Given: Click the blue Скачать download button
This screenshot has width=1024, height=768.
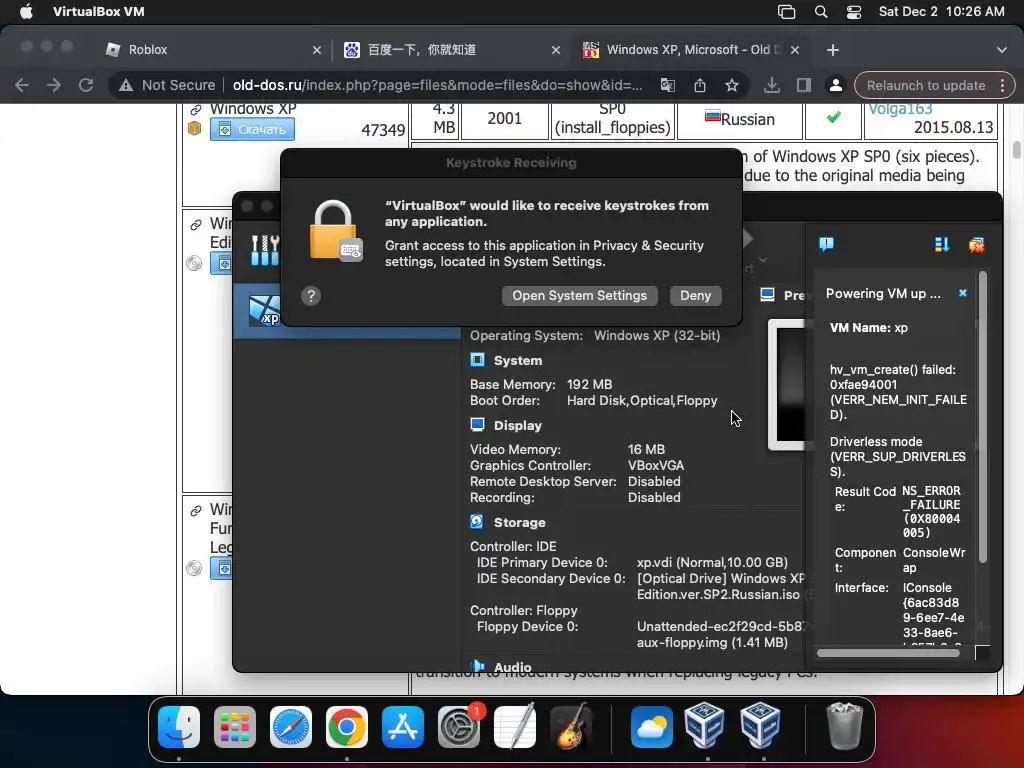Looking at the screenshot, I should coord(252,129).
